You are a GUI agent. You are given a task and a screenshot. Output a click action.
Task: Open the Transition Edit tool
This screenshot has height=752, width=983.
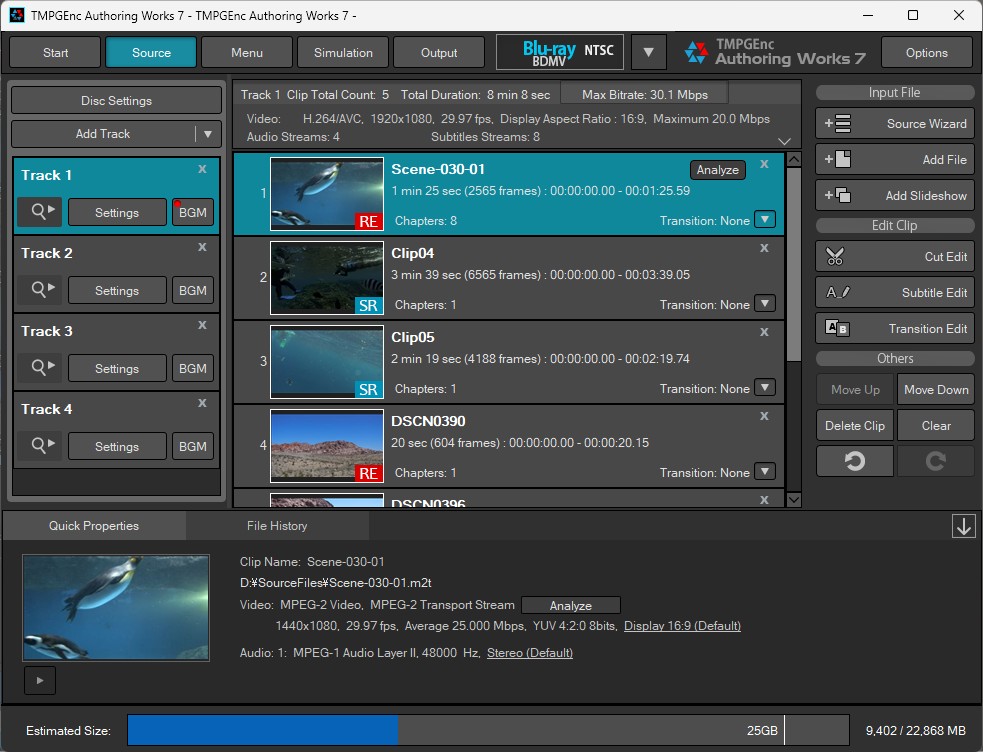894,328
